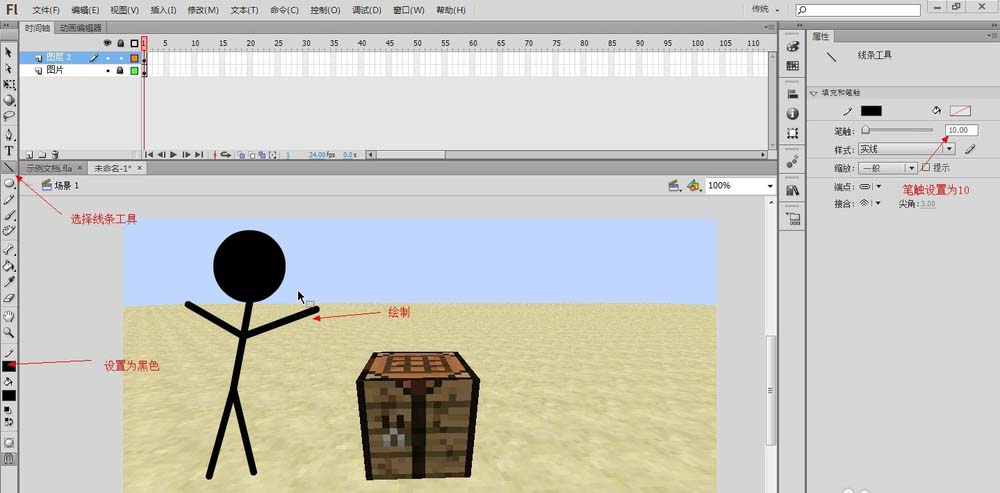Pick the Lasso tool

9,116
